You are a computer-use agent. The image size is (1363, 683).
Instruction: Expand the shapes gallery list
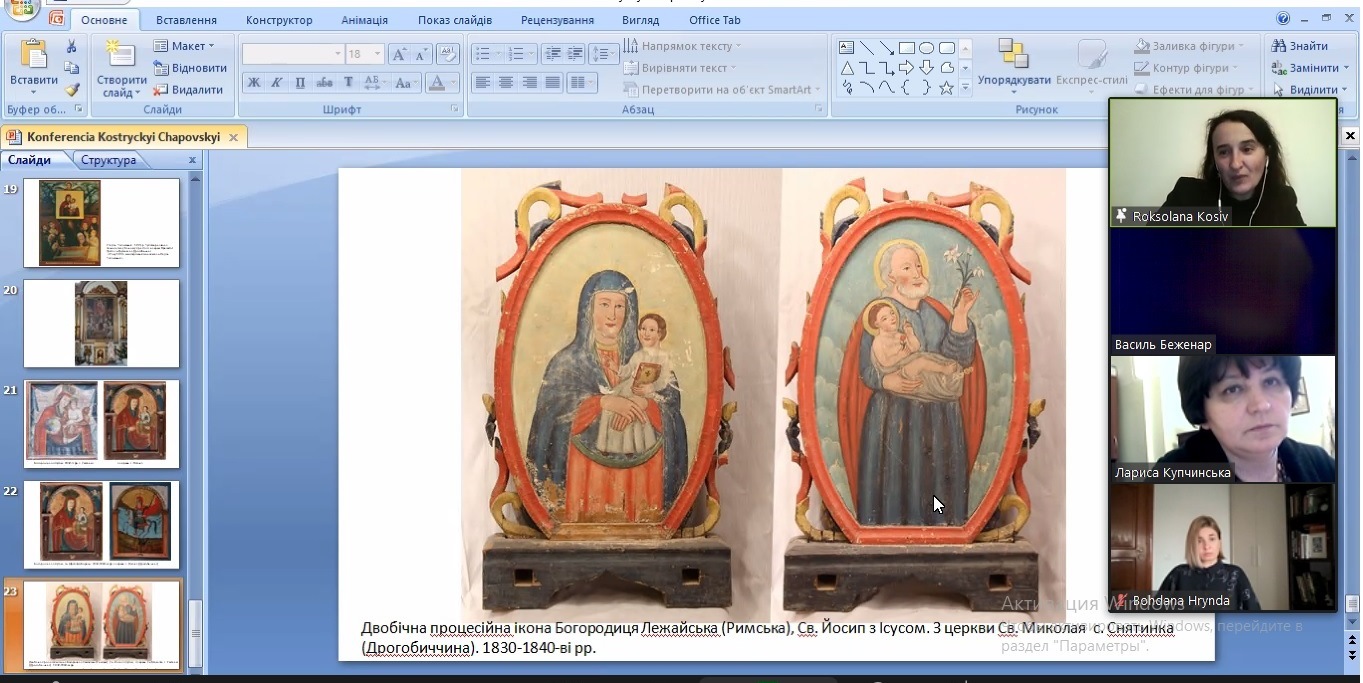[965, 89]
